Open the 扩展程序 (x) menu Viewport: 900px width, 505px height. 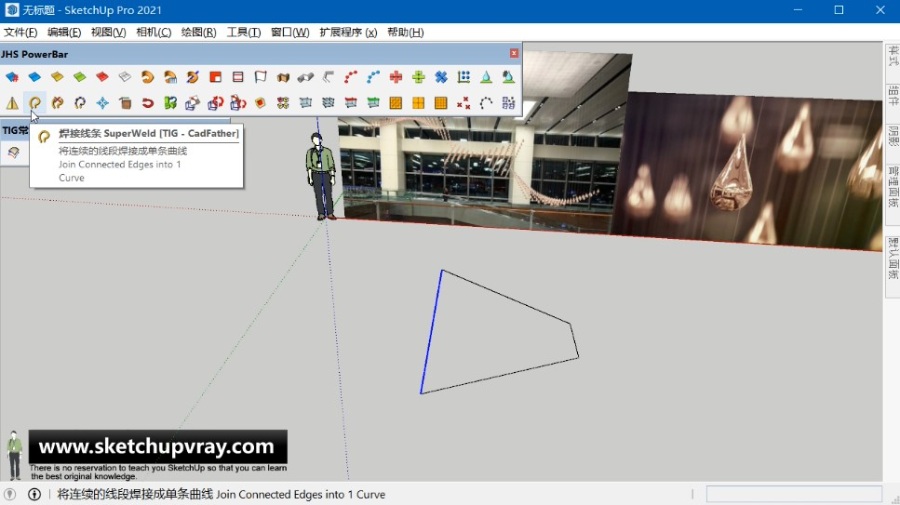[348, 32]
